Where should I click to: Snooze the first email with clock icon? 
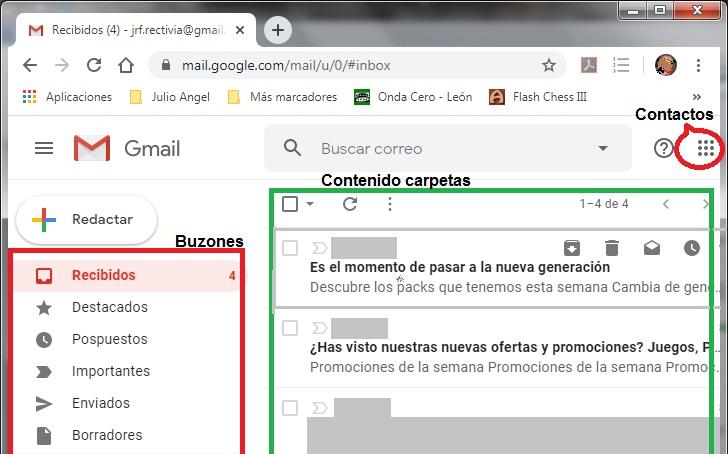(x=692, y=248)
